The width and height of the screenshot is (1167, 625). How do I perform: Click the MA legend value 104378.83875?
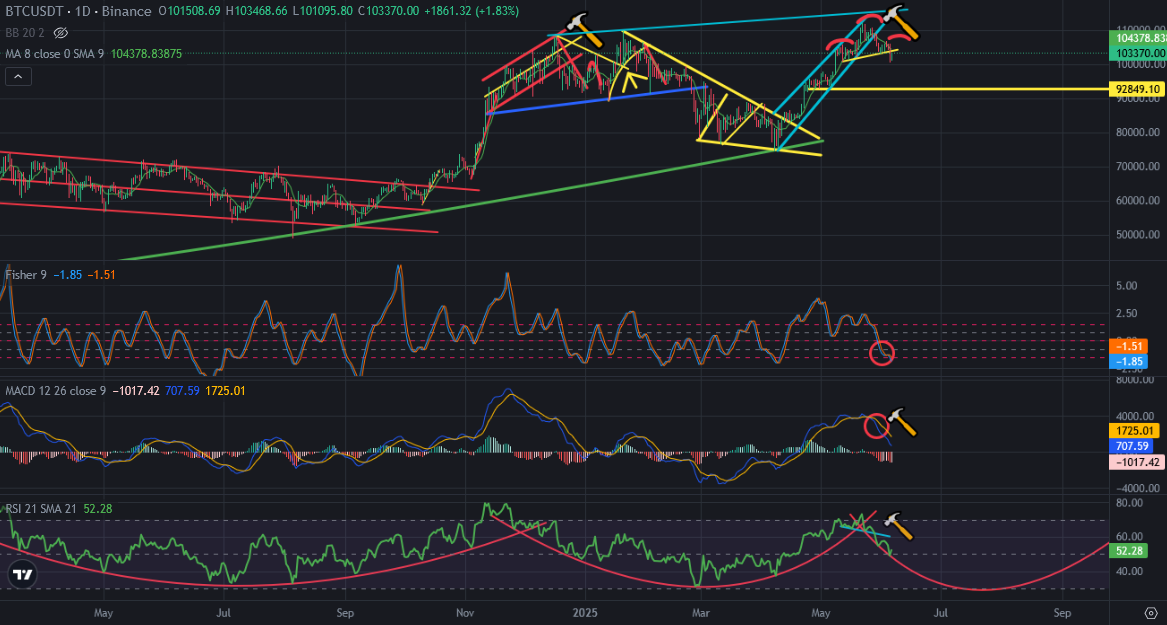coord(148,54)
